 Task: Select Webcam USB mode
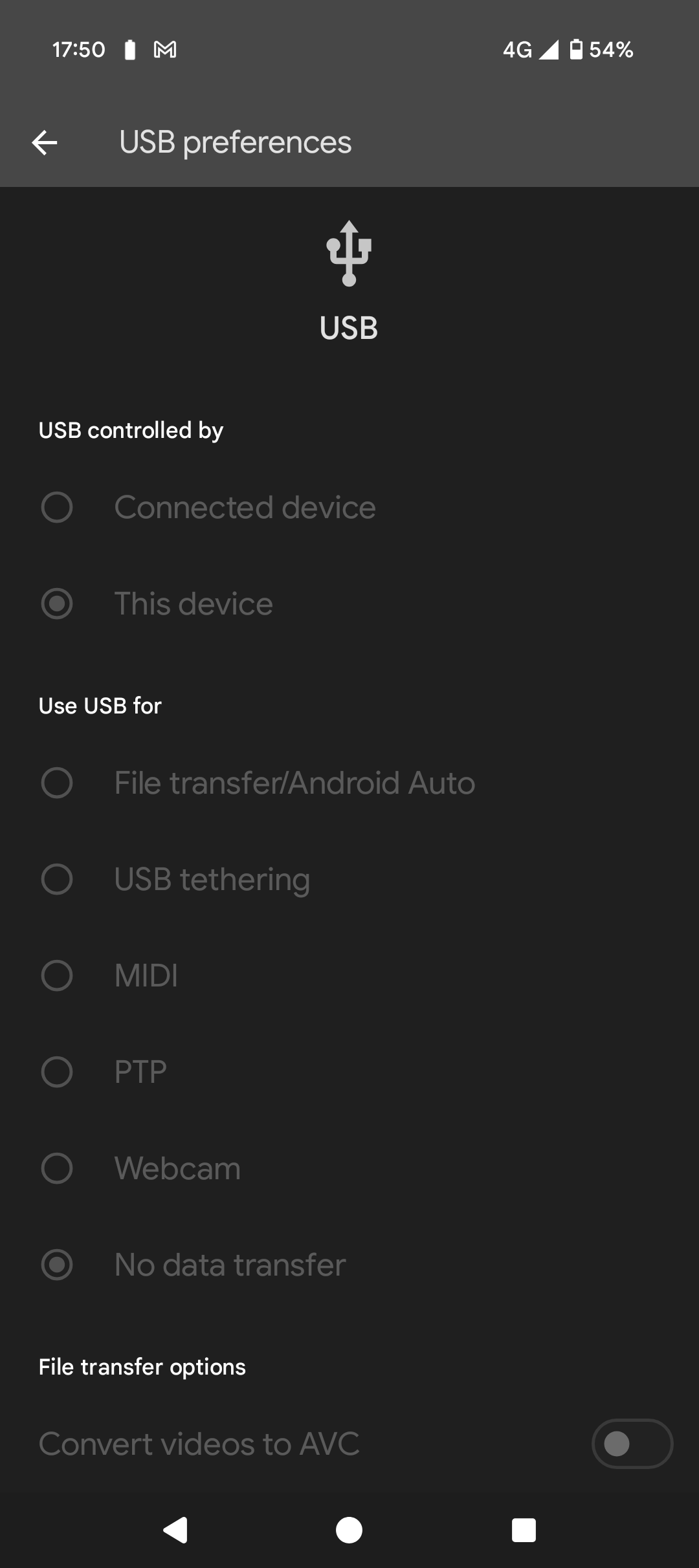pyautogui.click(x=349, y=1168)
